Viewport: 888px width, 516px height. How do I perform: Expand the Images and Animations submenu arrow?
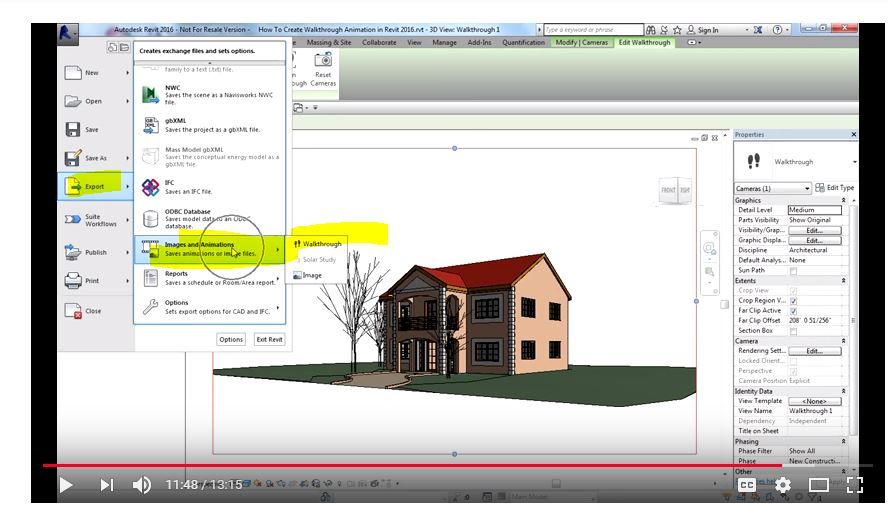[x=278, y=249]
